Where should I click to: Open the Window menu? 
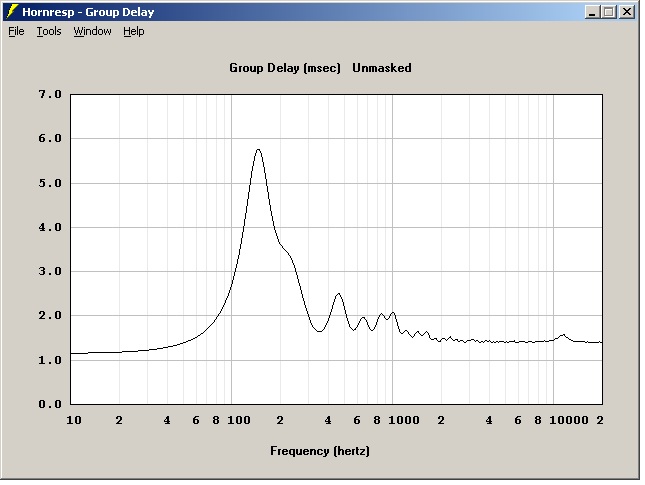coord(92,31)
